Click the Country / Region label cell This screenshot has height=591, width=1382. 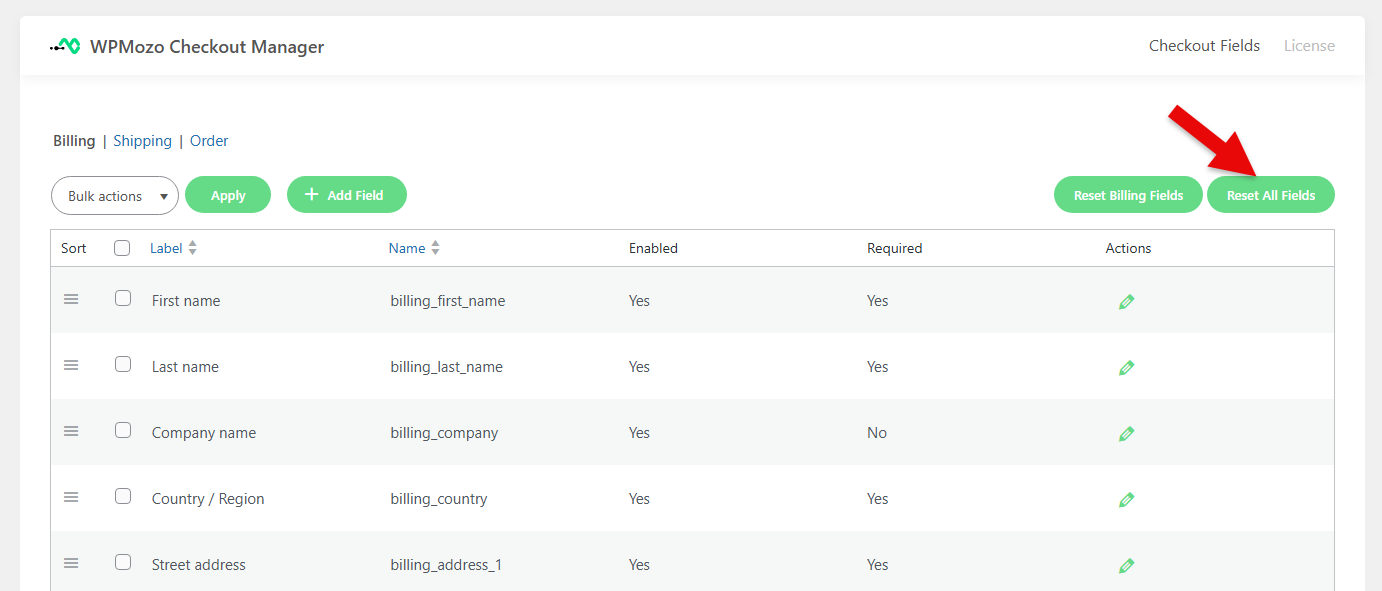click(208, 499)
